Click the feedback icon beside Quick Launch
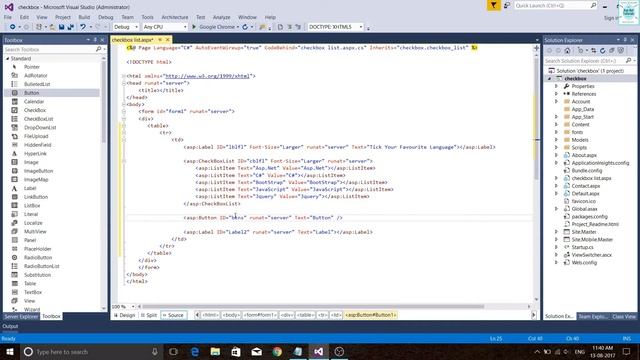The height and width of the screenshot is (360, 640). [x=507, y=5]
